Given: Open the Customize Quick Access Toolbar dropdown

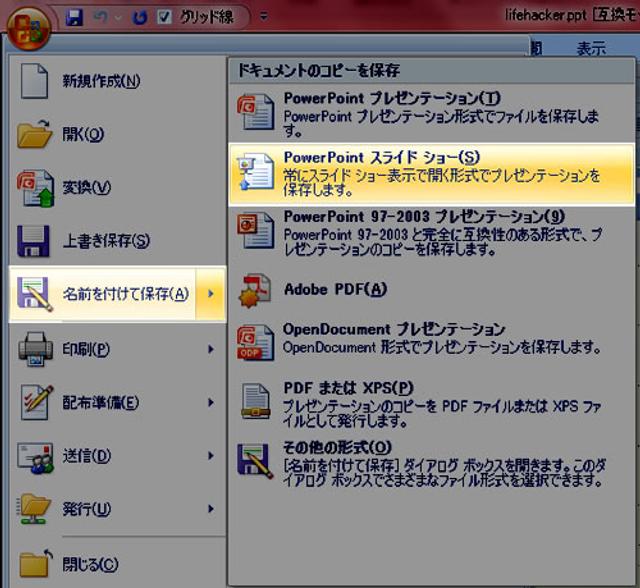Looking at the screenshot, I should (264, 17).
